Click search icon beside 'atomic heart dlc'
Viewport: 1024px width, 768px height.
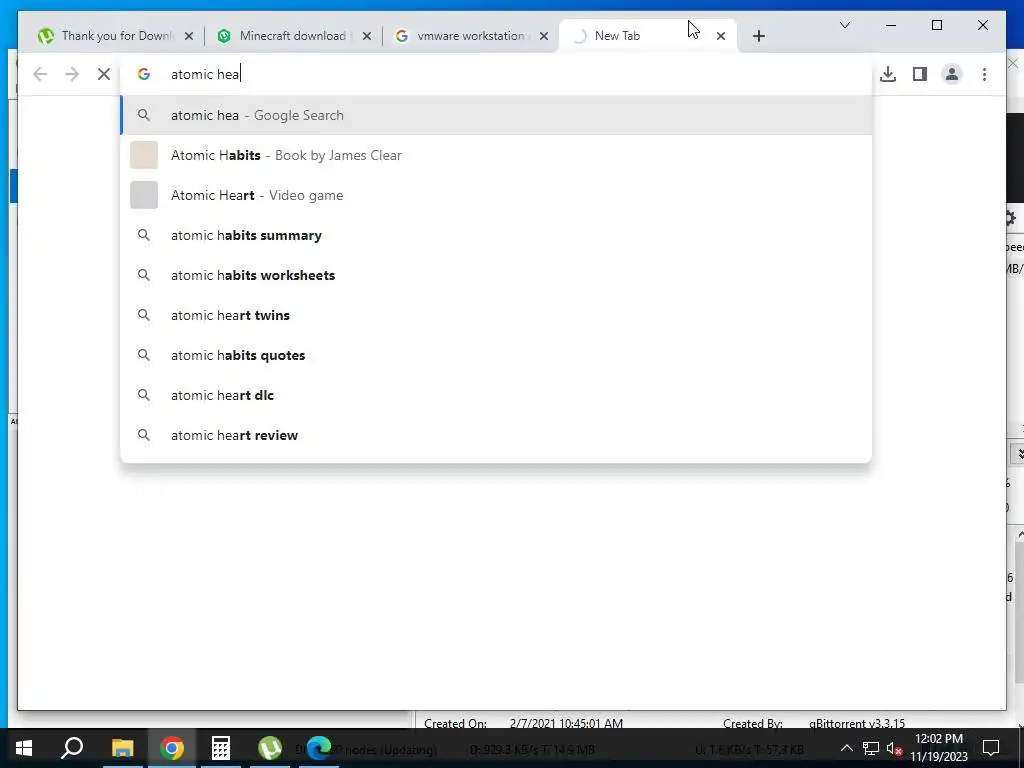tap(144, 395)
